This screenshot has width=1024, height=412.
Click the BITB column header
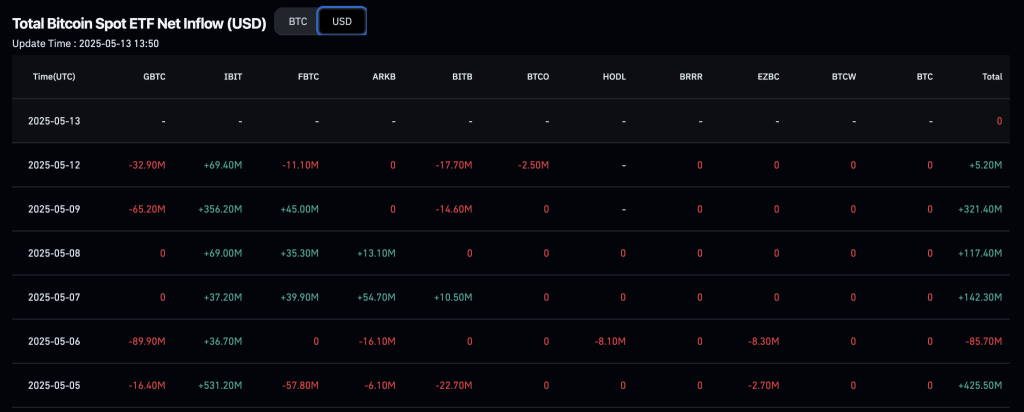462,76
